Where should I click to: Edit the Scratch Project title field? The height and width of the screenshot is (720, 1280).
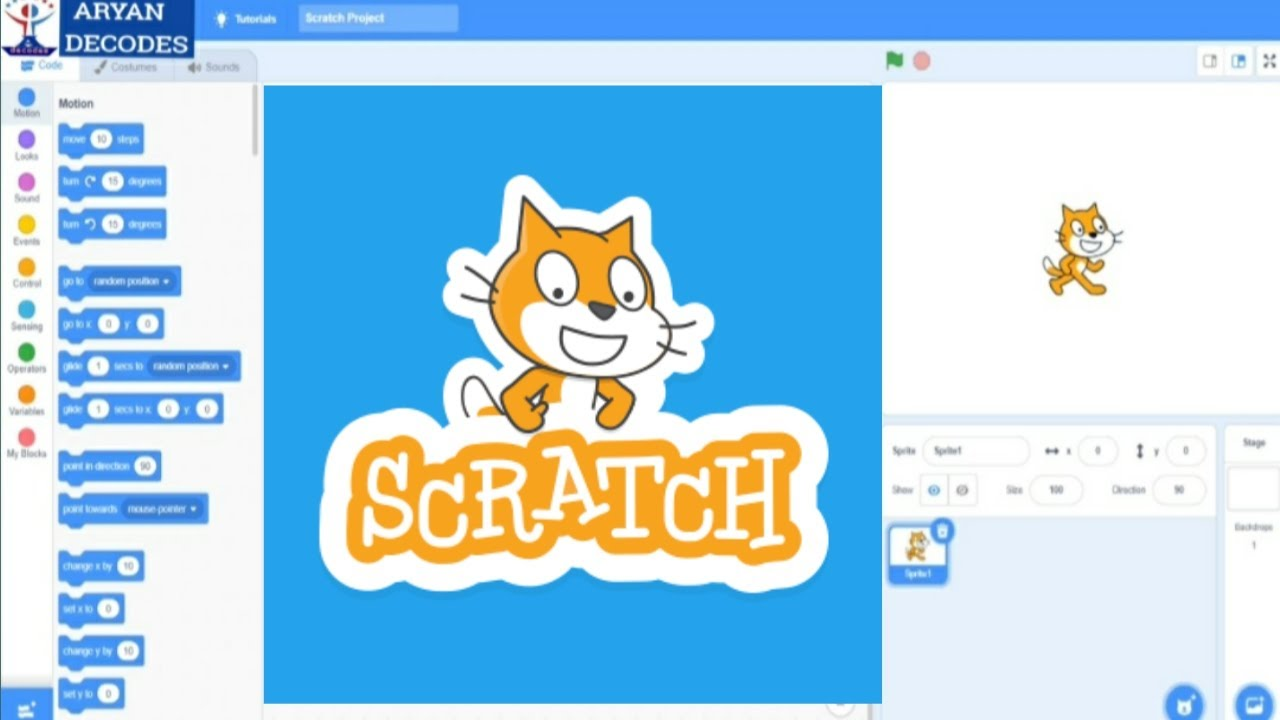(x=378, y=18)
